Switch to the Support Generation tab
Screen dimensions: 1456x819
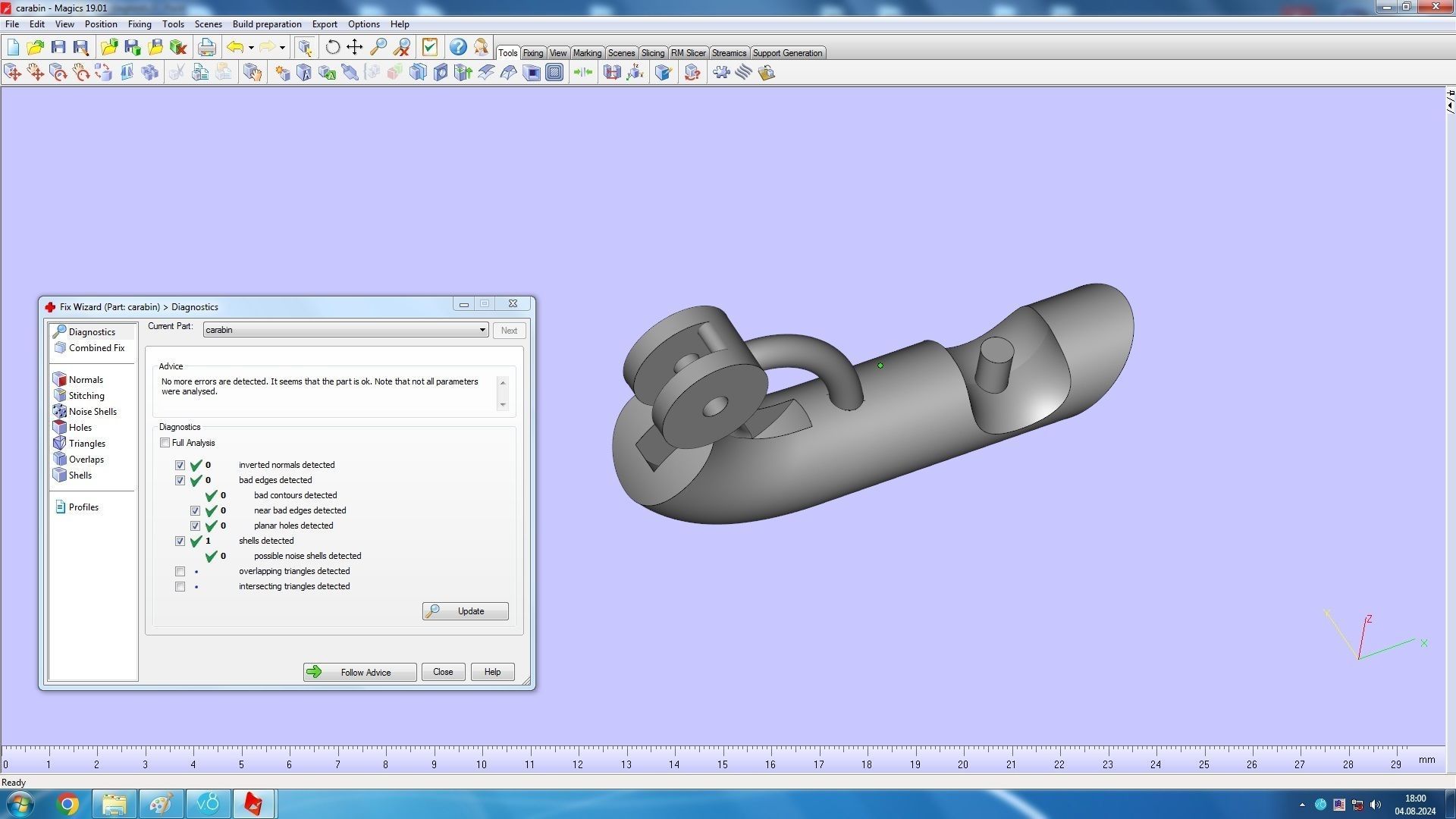click(786, 53)
